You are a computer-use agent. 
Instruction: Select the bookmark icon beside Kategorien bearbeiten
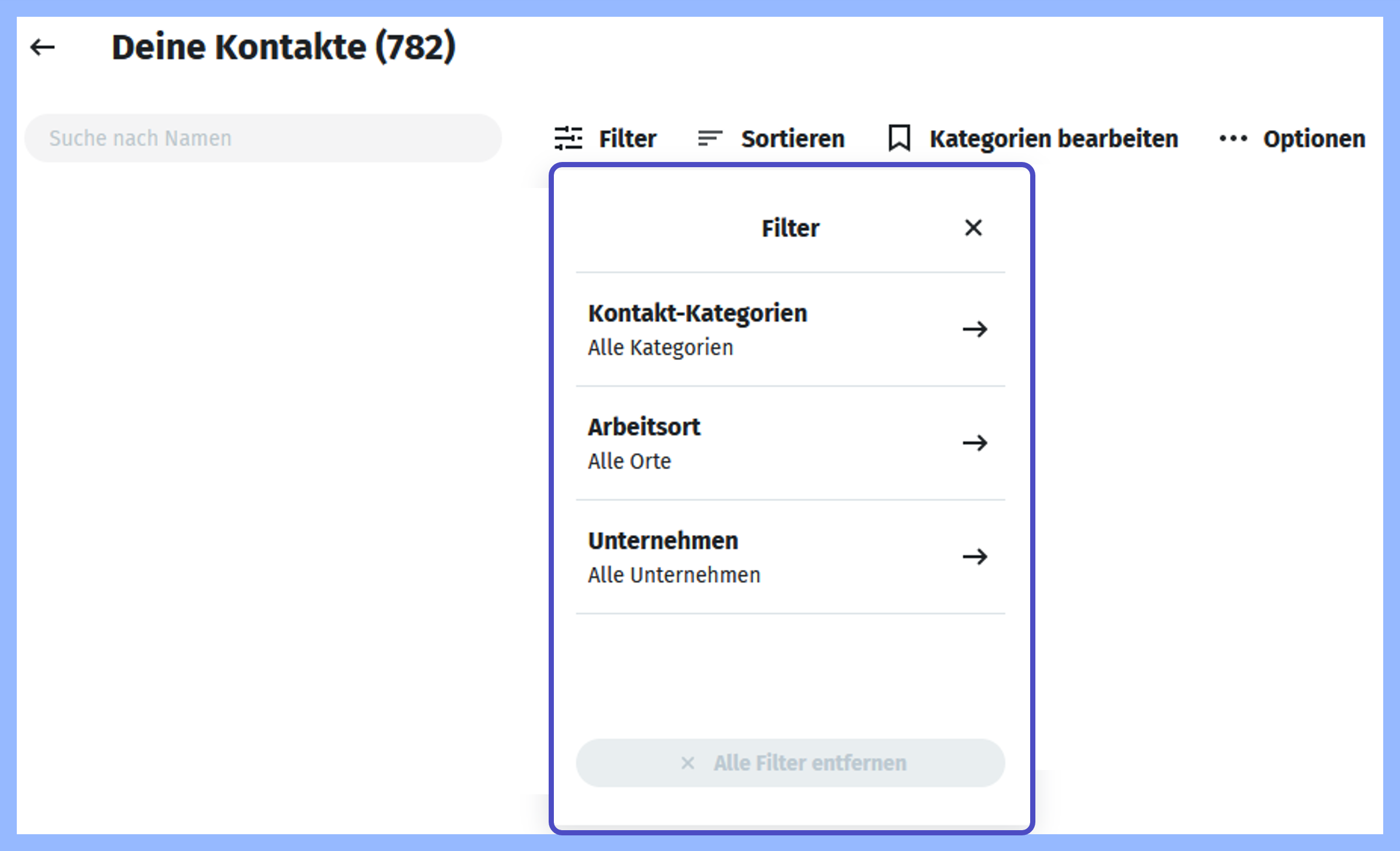pyautogui.click(x=899, y=138)
